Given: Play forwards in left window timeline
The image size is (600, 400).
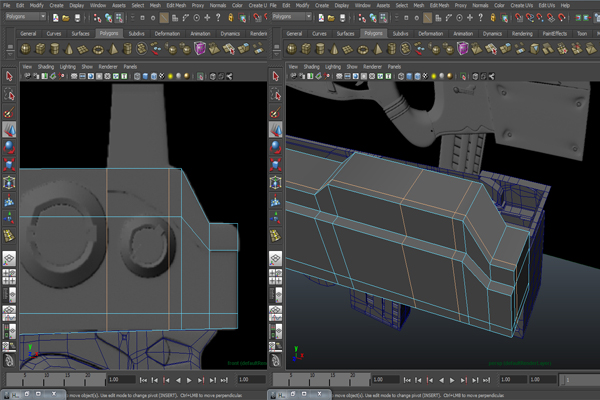Looking at the screenshot, I should click(189, 380).
